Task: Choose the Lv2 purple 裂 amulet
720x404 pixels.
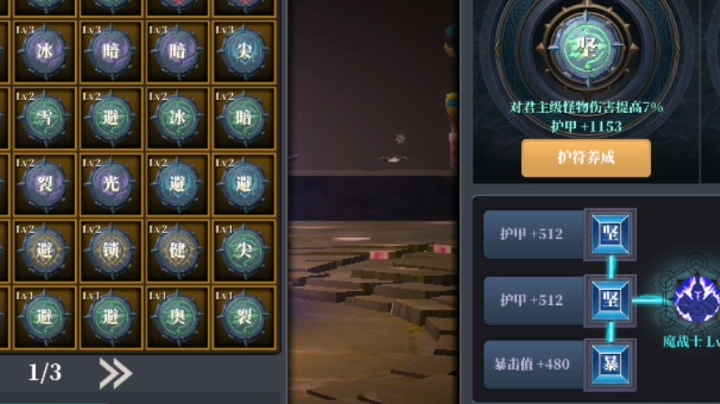Action: (45, 185)
